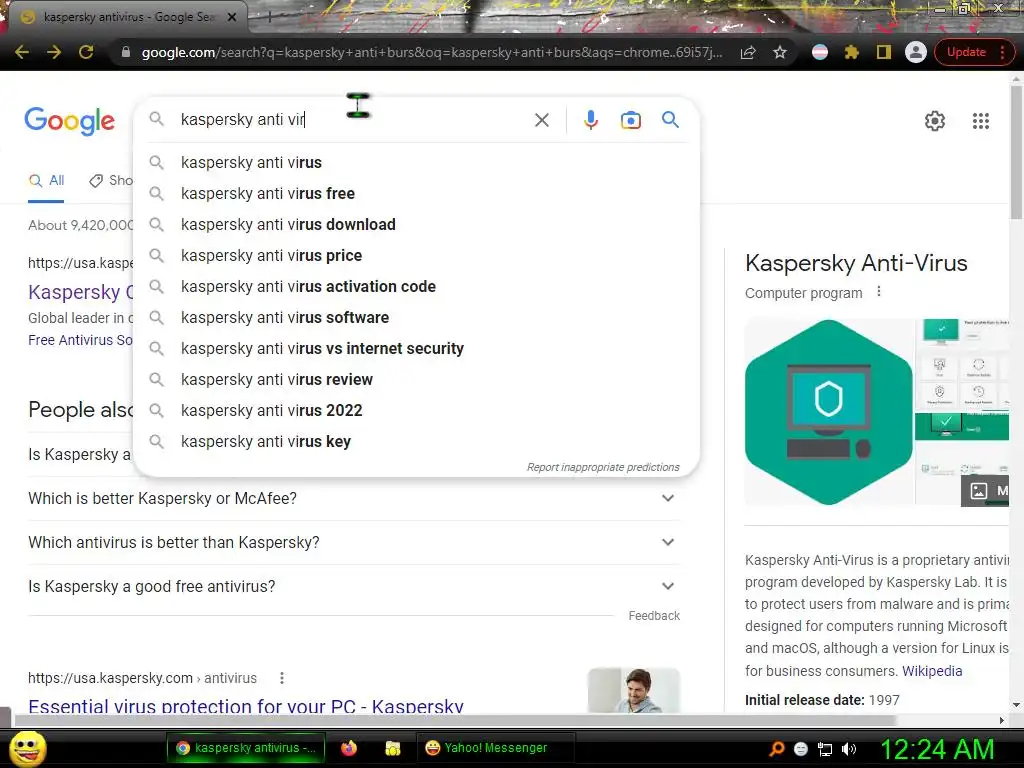Switch to Chrome 'kaspersky antivirus' taskbar button

[x=245, y=748]
